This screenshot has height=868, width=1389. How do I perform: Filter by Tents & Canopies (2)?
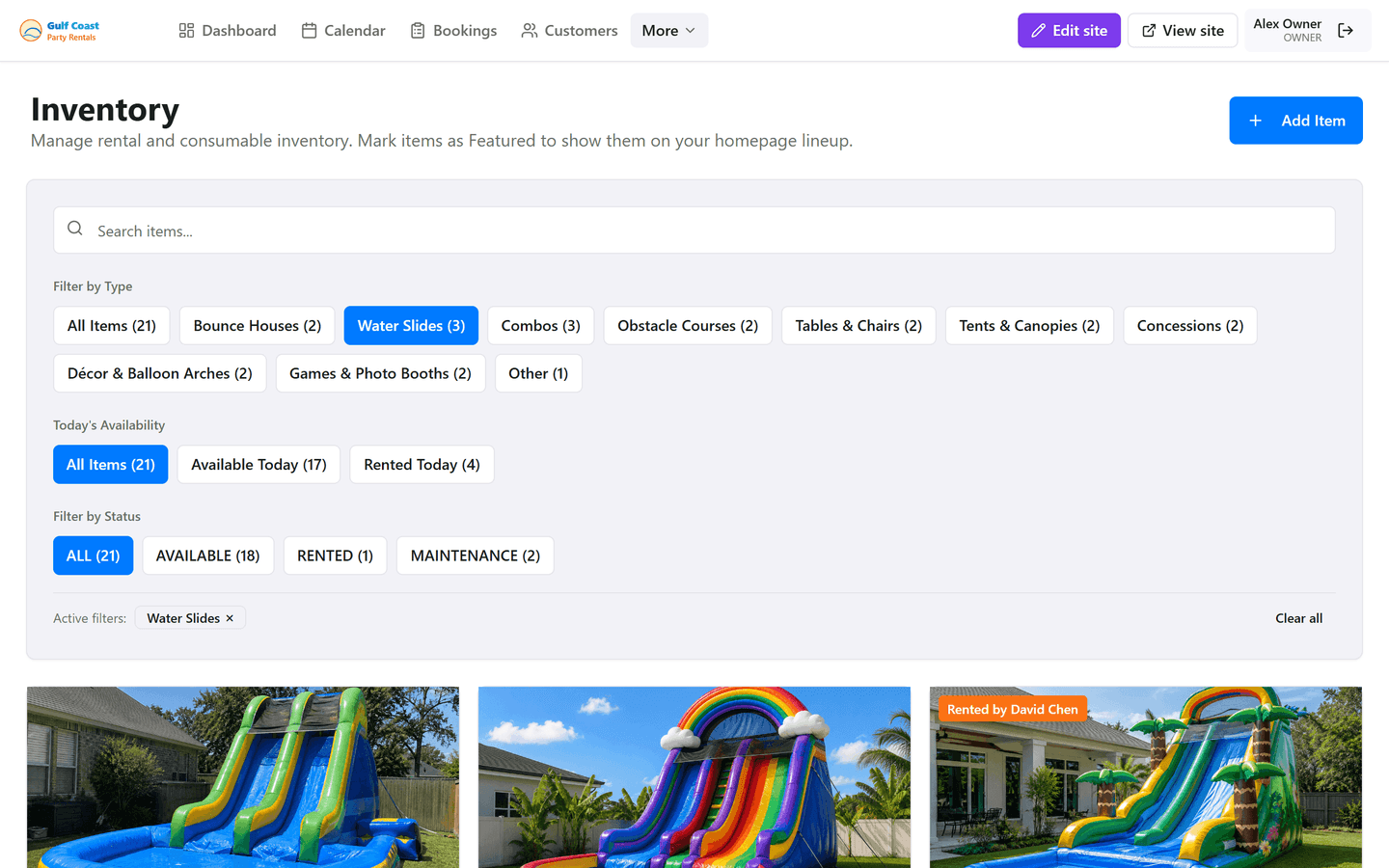[1029, 326]
